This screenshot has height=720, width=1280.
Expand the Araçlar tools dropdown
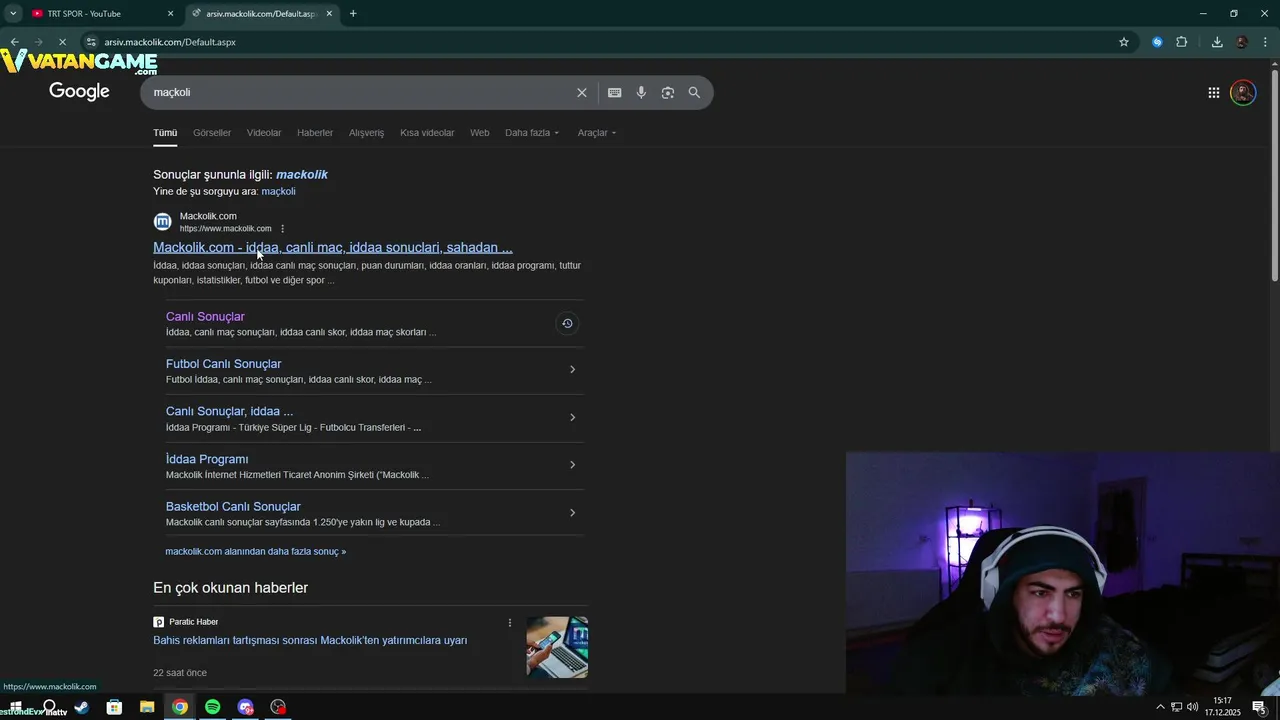597,133
